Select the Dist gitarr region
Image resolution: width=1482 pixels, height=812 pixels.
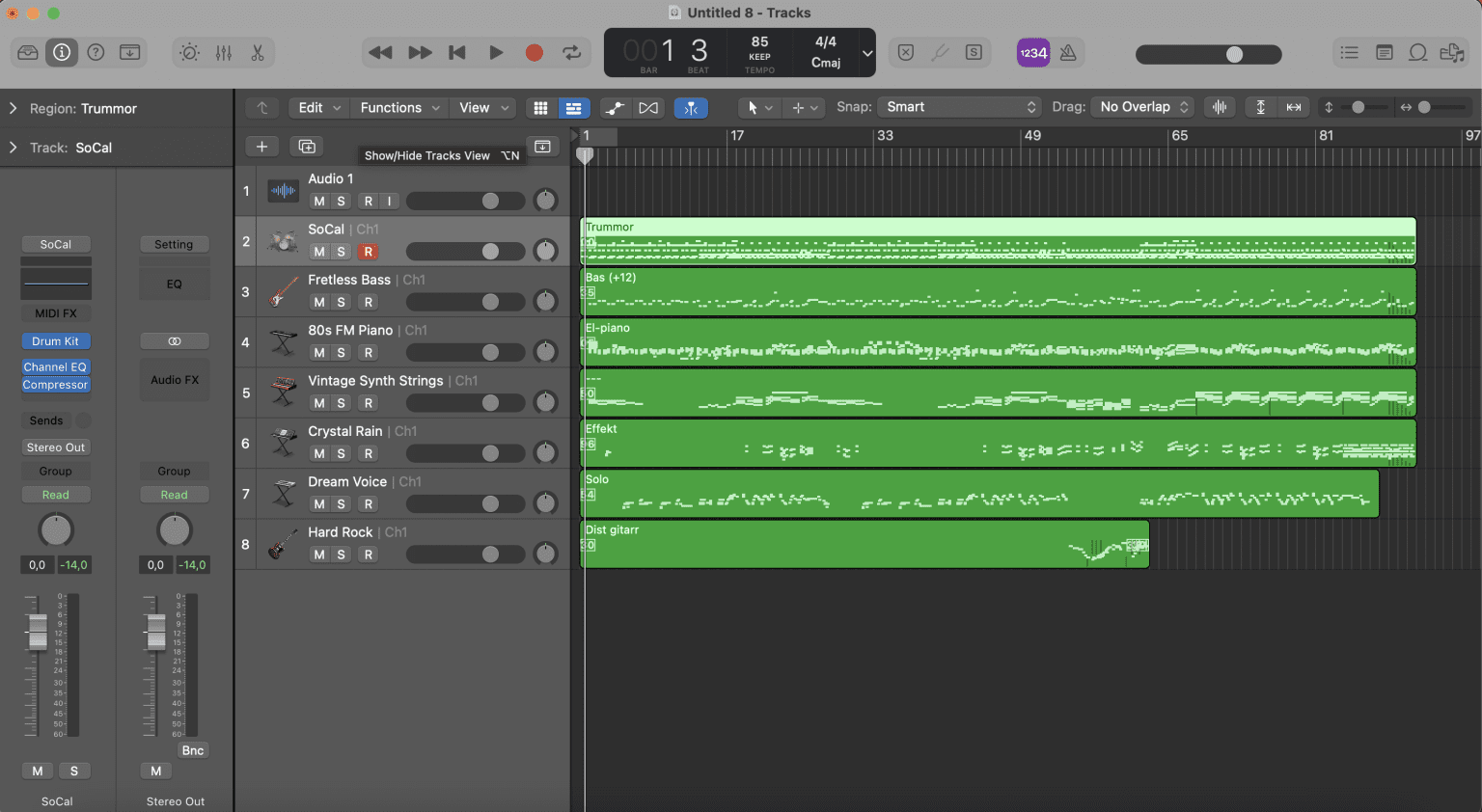coord(859,545)
